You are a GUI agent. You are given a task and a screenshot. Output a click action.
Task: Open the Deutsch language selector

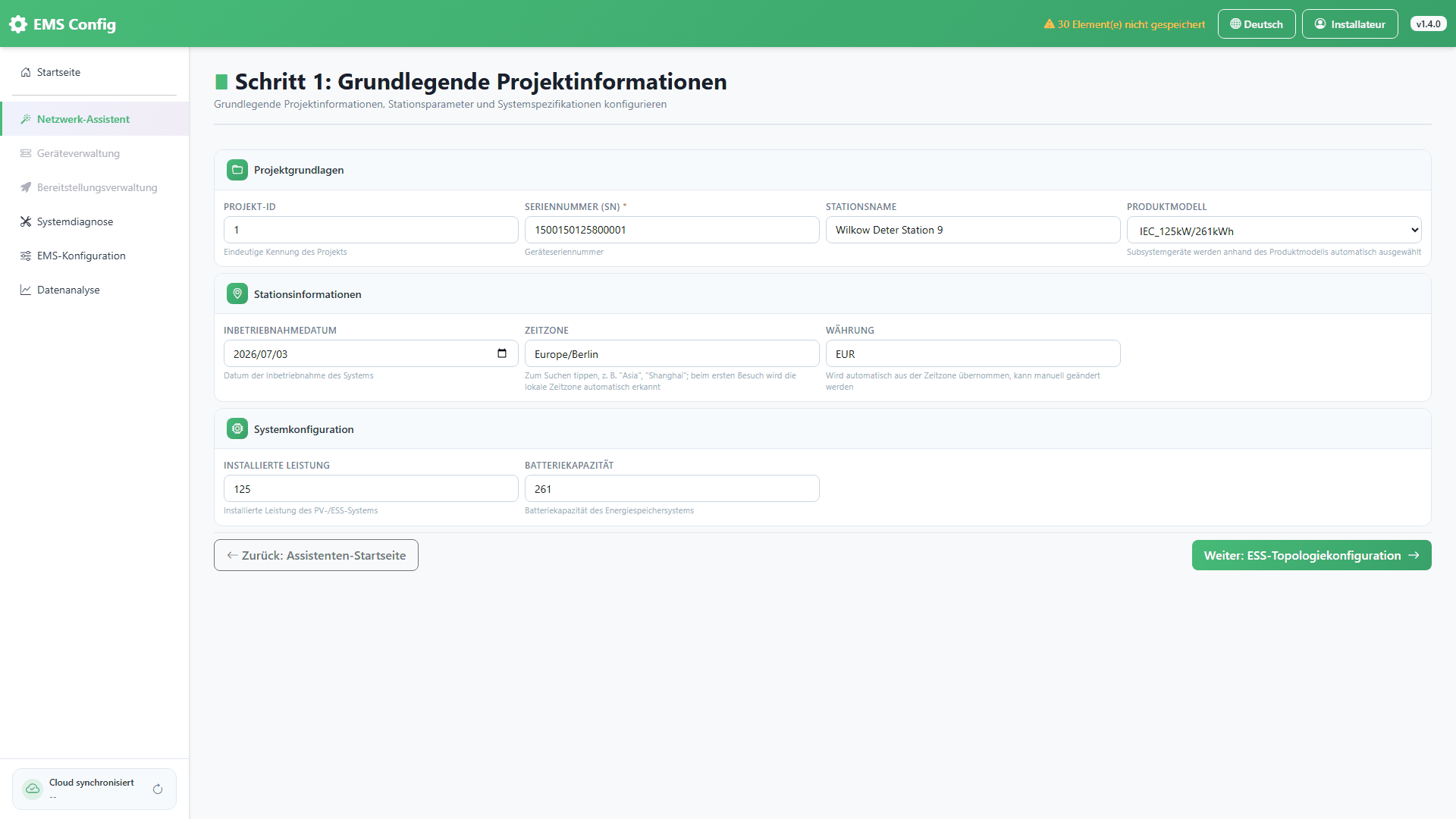click(1257, 24)
